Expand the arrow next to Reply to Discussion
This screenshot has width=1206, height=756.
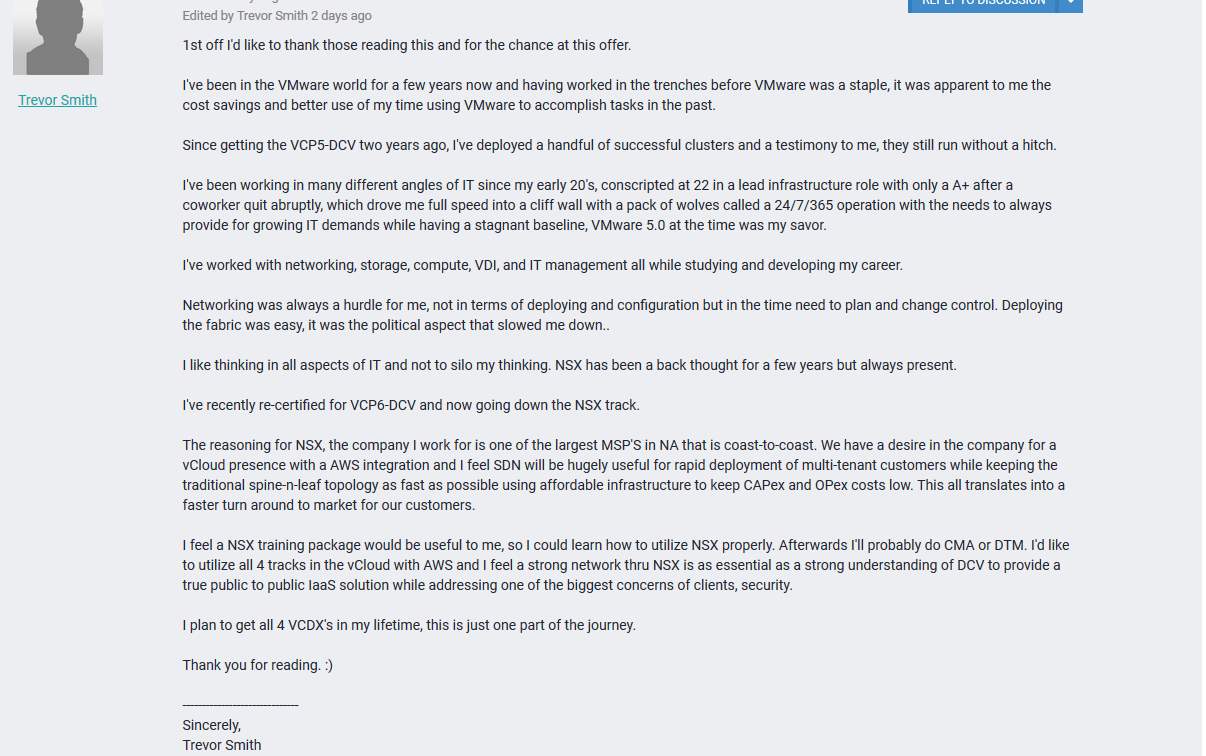1070,5
